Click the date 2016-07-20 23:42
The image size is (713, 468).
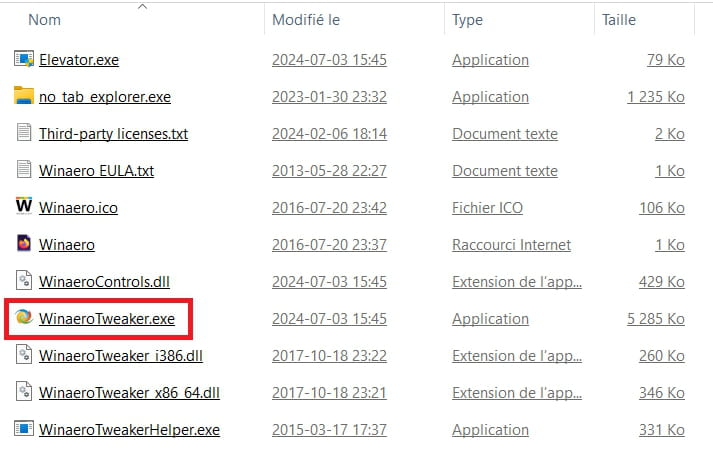(x=329, y=208)
